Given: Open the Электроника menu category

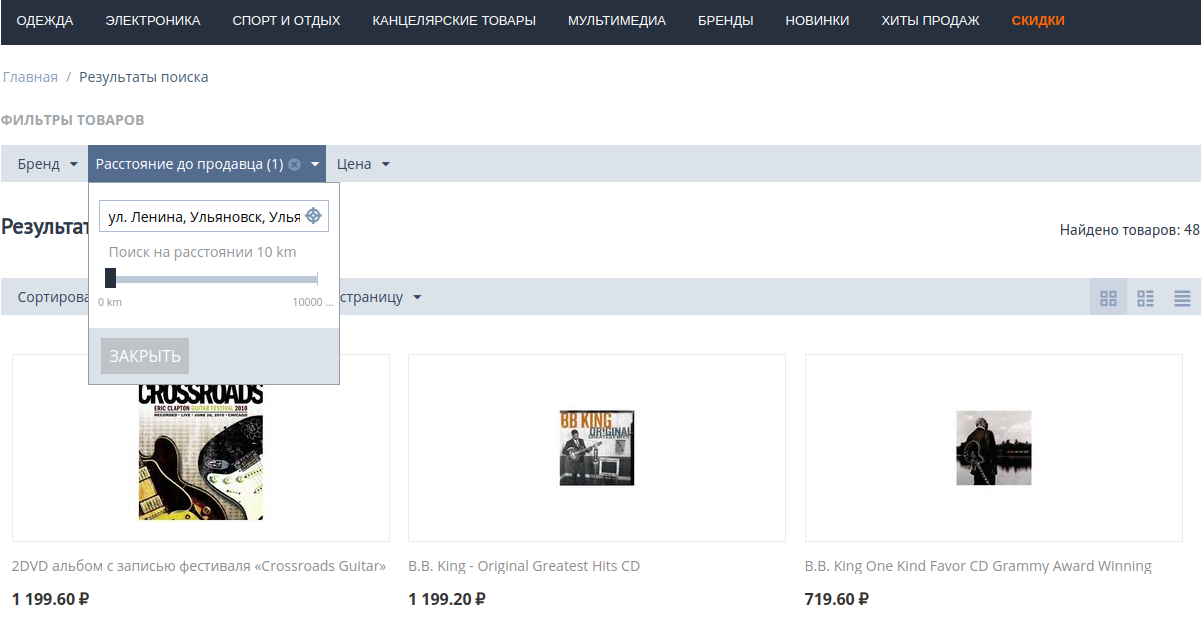Looking at the screenshot, I should [x=152, y=21].
